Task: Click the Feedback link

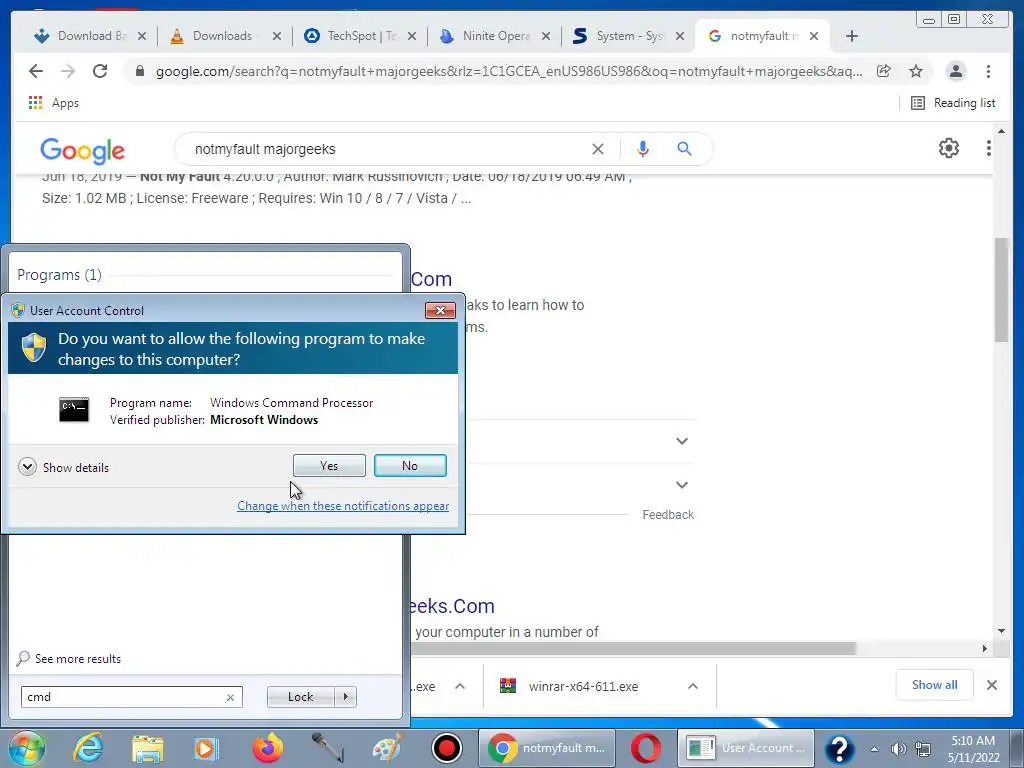Action: point(667,515)
